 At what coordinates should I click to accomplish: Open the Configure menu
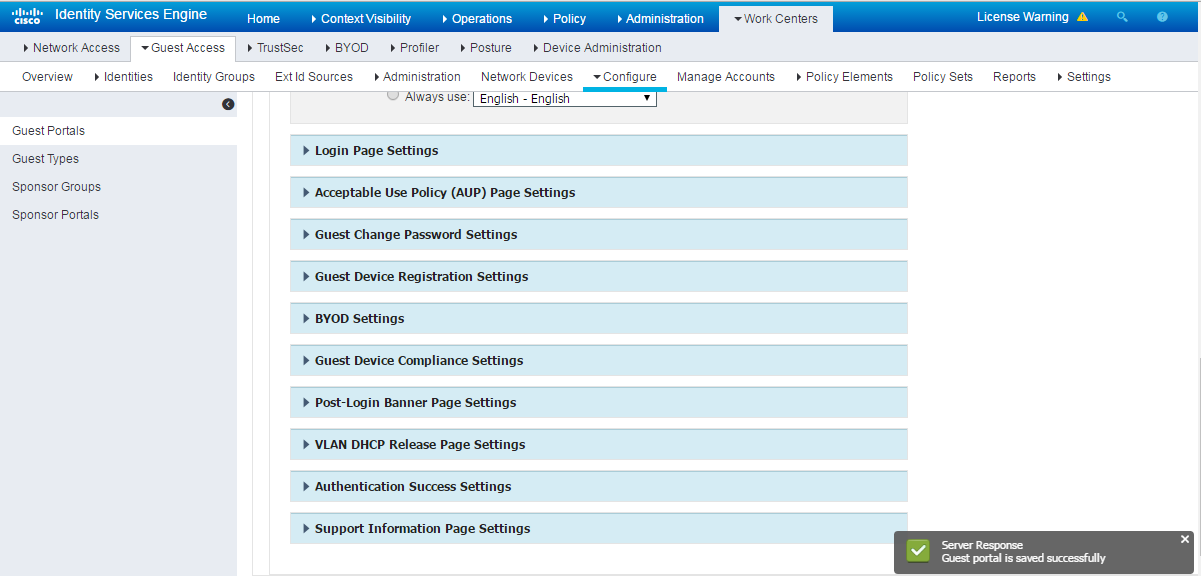[624, 77]
